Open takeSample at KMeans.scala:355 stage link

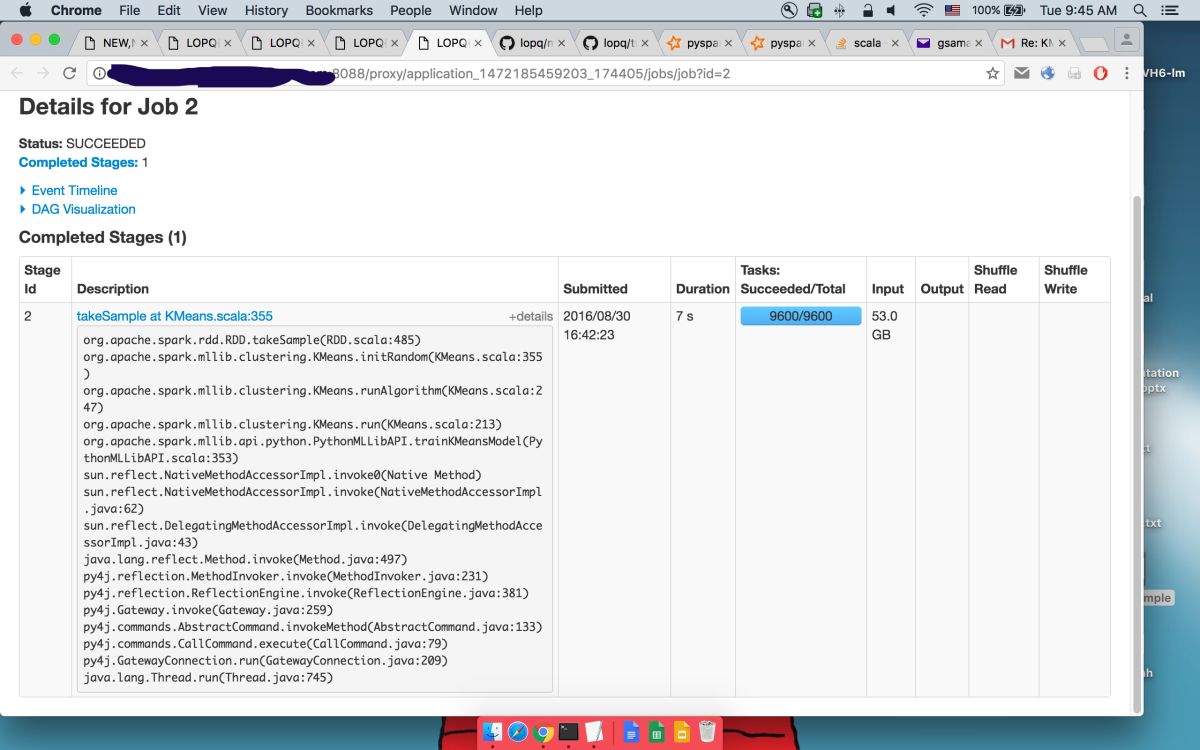[175, 315]
